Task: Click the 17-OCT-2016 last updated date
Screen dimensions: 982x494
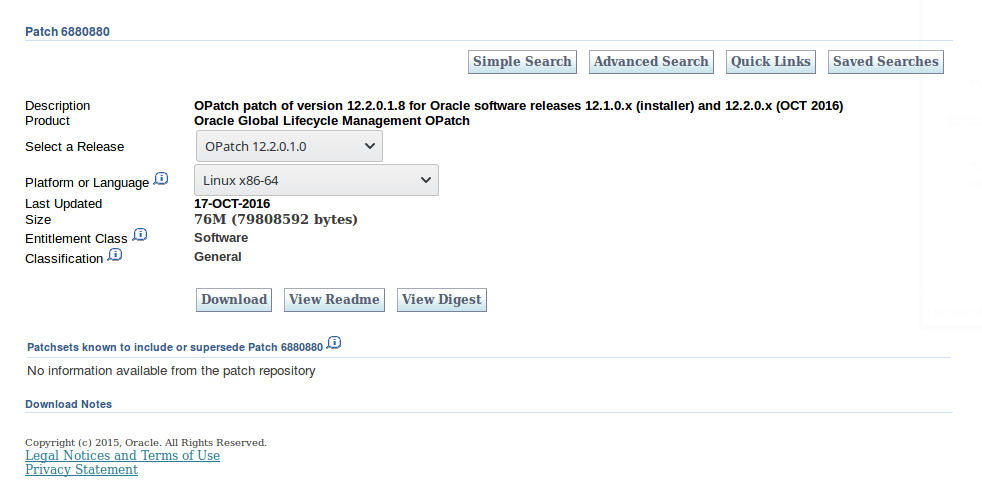Action: [232, 204]
